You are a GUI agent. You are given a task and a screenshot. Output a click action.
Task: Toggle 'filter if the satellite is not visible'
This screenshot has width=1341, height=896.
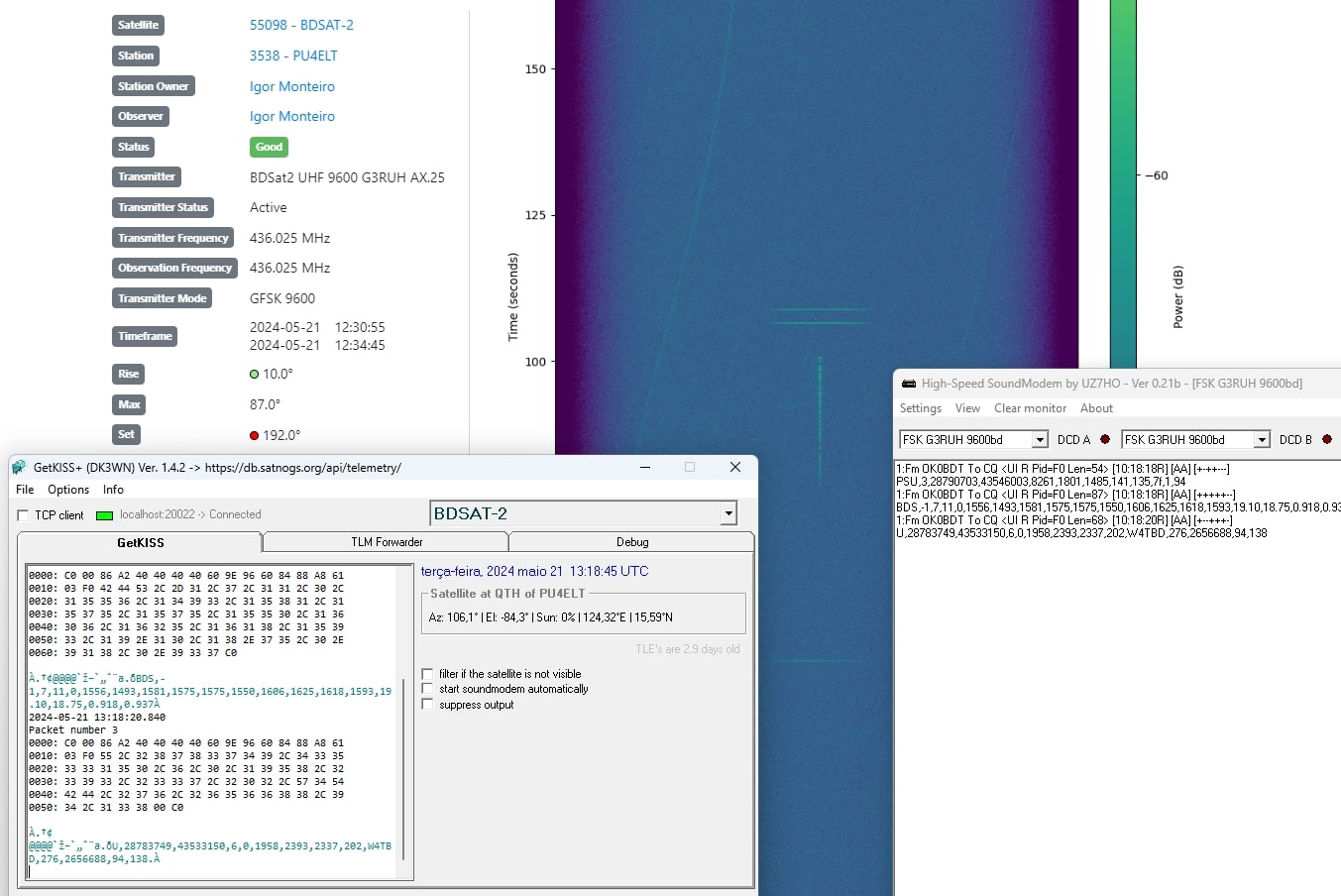[x=427, y=674]
